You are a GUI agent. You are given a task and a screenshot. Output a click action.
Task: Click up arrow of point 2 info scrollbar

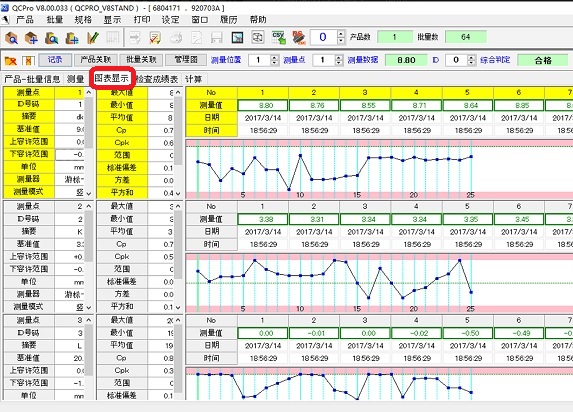pyautogui.click(x=88, y=207)
